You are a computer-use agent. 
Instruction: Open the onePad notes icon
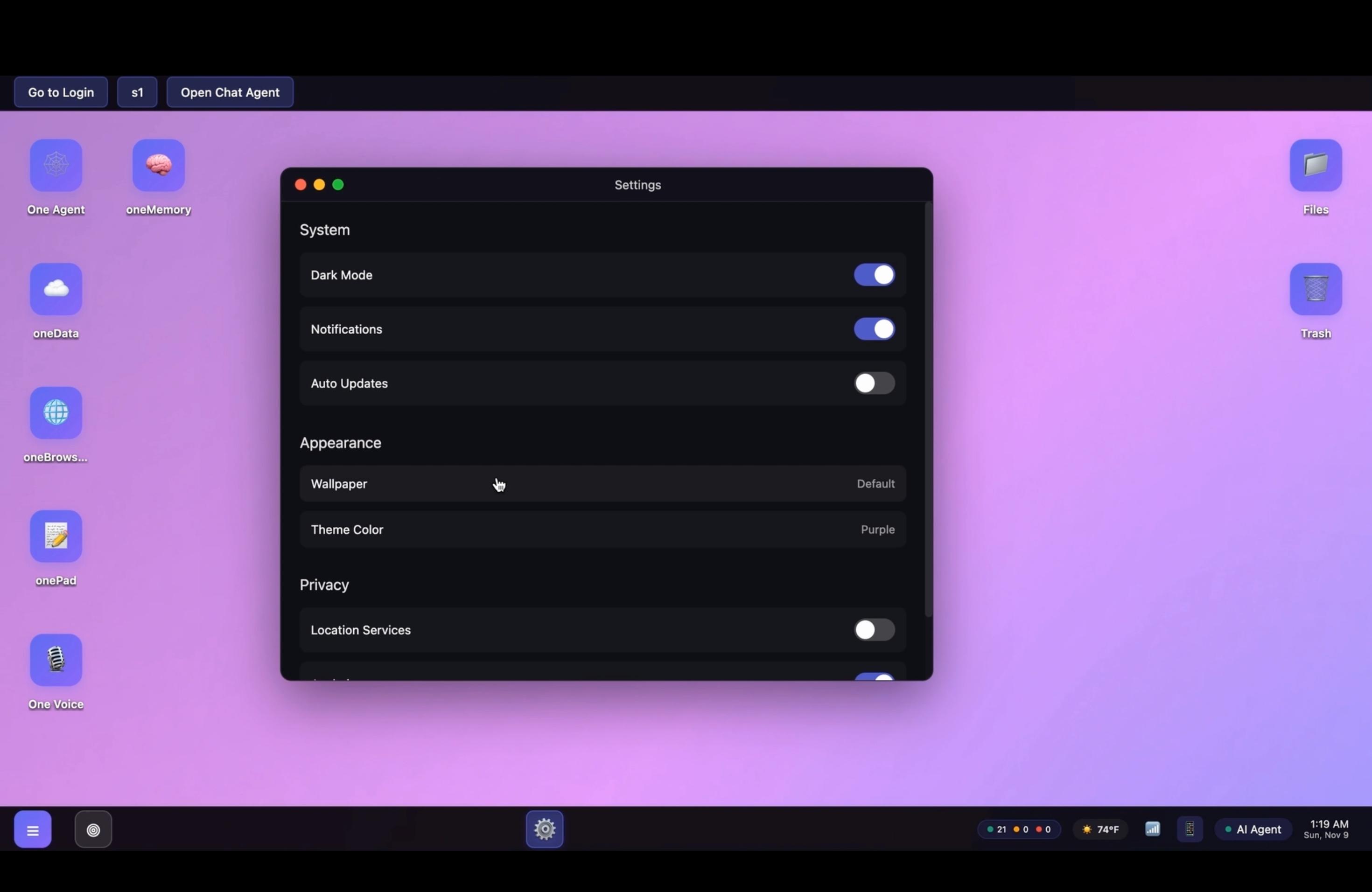tap(56, 537)
